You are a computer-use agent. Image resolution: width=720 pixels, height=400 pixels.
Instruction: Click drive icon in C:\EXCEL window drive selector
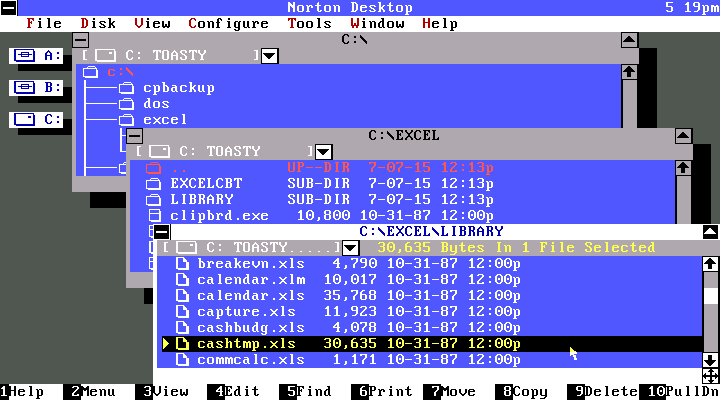159,152
